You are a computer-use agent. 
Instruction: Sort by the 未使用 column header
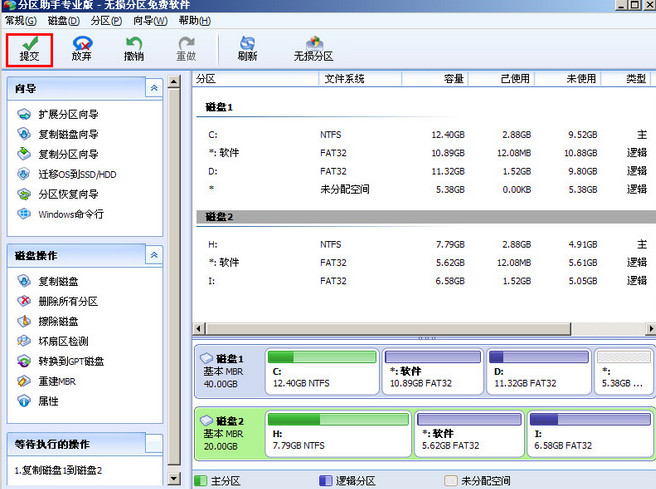tap(568, 79)
